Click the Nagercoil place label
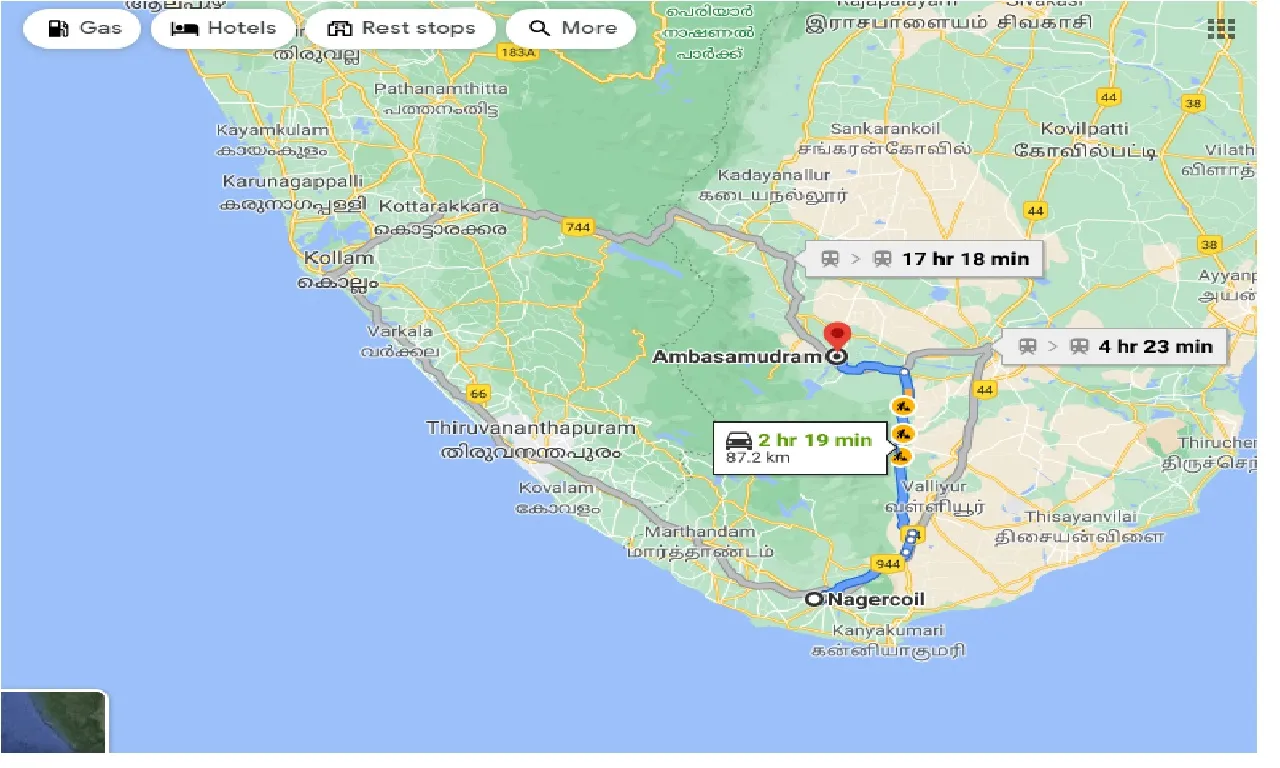Screen dimensions: 1280x768 point(876,600)
